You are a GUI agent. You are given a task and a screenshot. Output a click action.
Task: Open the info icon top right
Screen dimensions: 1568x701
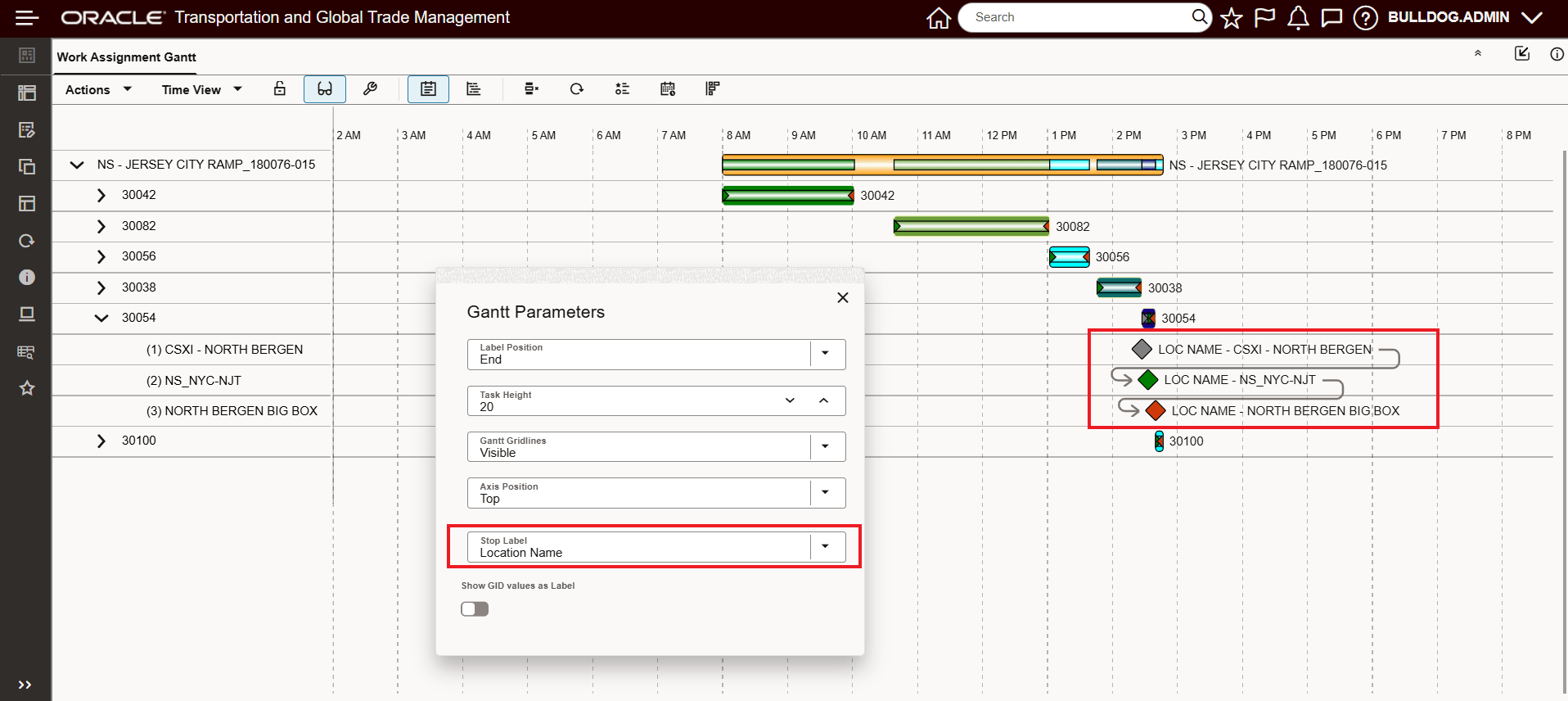1557,54
